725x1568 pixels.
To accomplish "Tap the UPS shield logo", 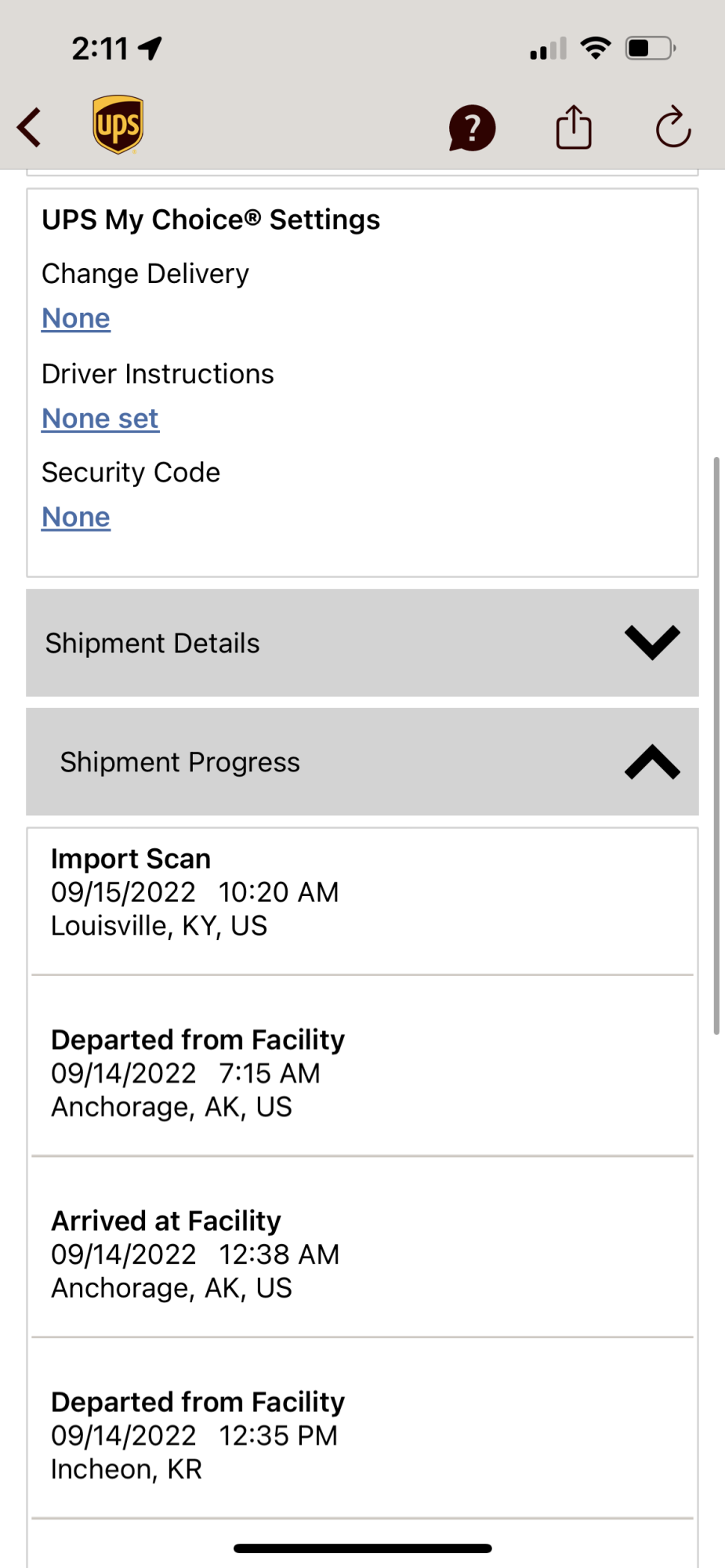I will [x=118, y=125].
